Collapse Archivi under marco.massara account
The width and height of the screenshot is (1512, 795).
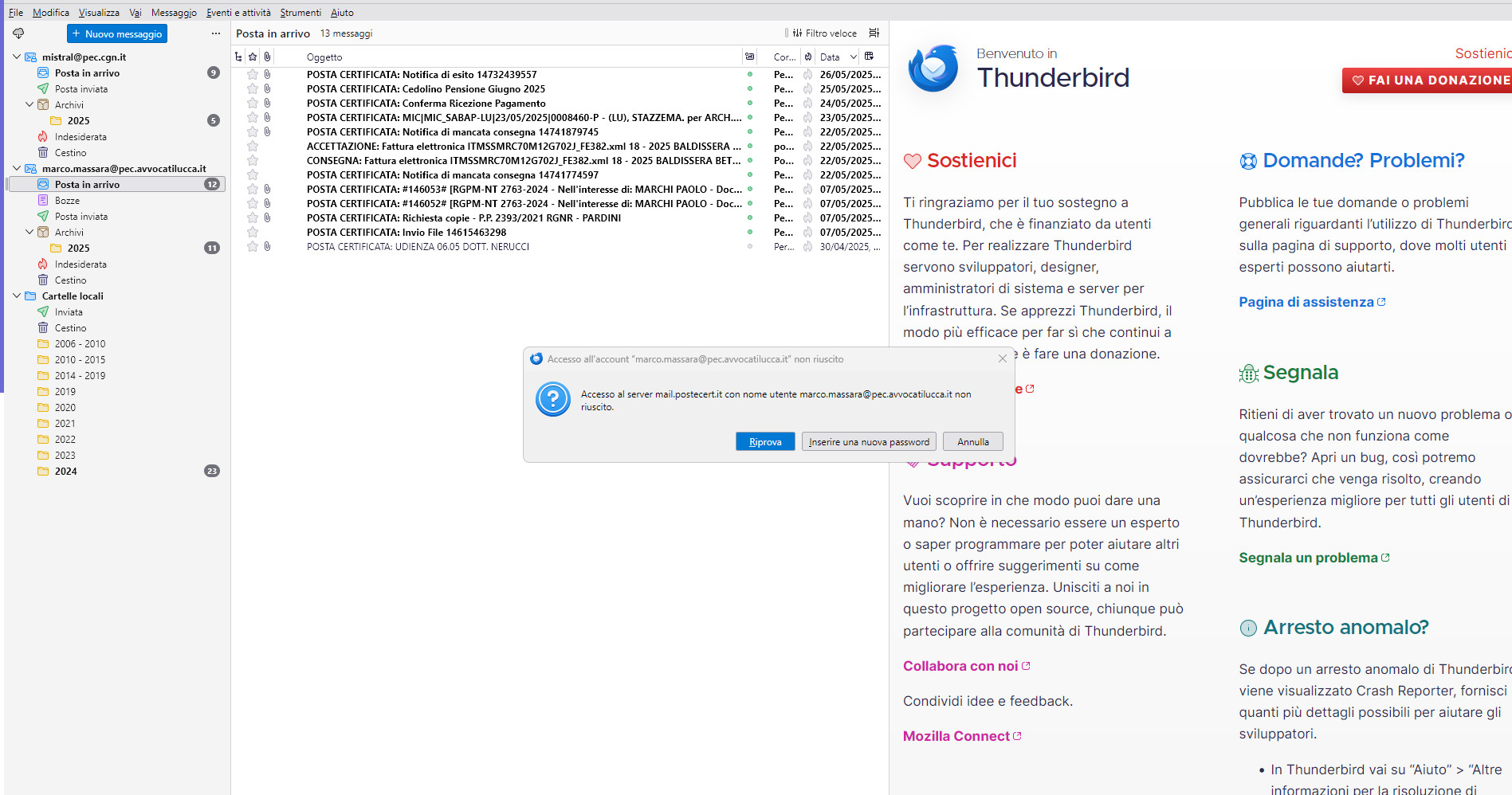[29, 232]
